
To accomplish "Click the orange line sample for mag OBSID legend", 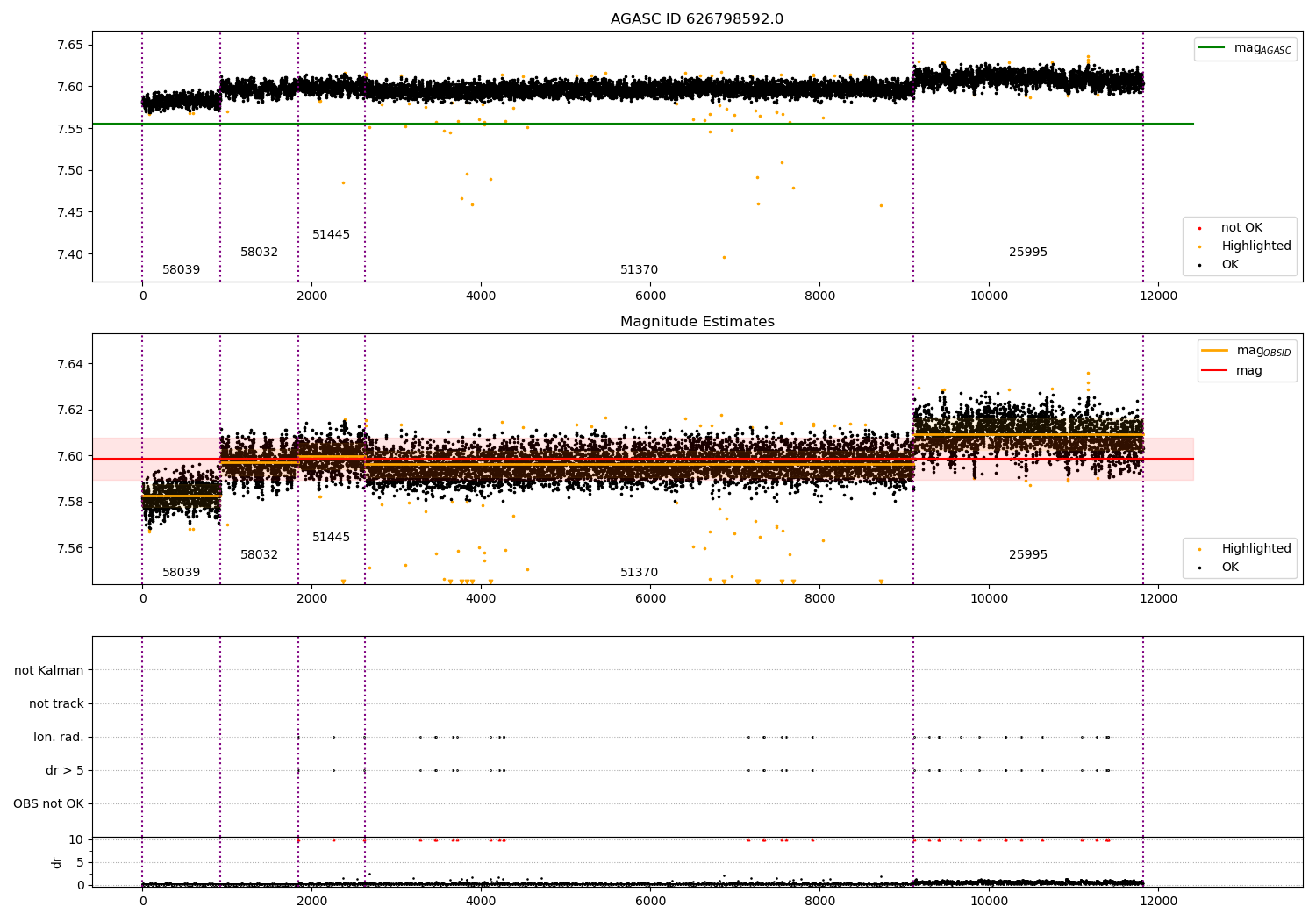I will [x=1215, y=351].
